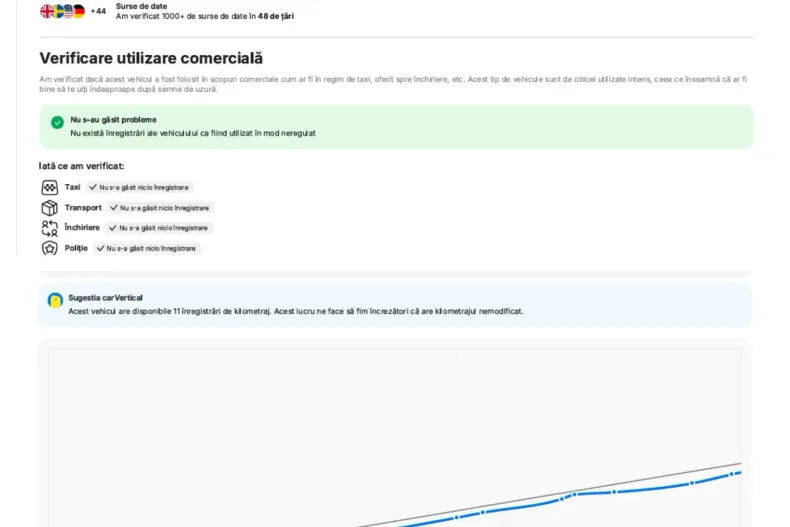This screenshot has height=527, width=790.
Task: Click the Închiriere 'no records found' status badge
Action: [159, 228]
